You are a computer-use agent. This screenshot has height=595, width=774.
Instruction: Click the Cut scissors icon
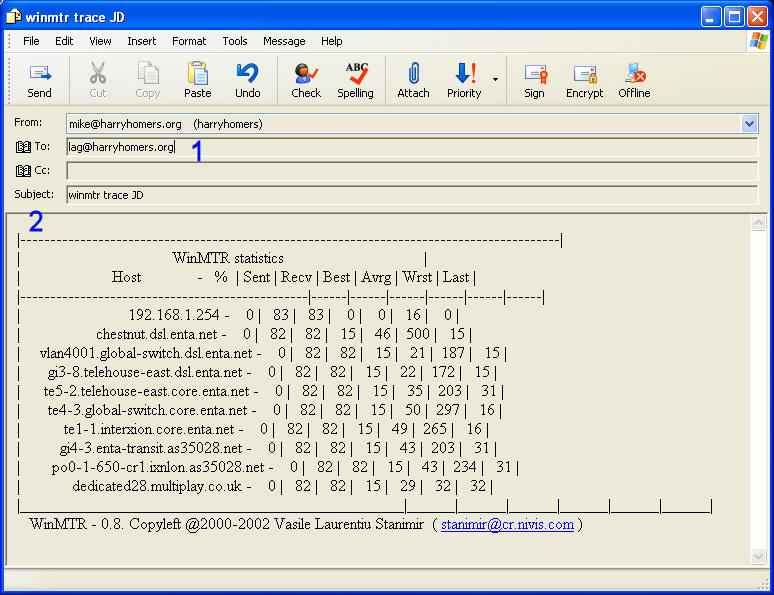click(x=98, y=73)
